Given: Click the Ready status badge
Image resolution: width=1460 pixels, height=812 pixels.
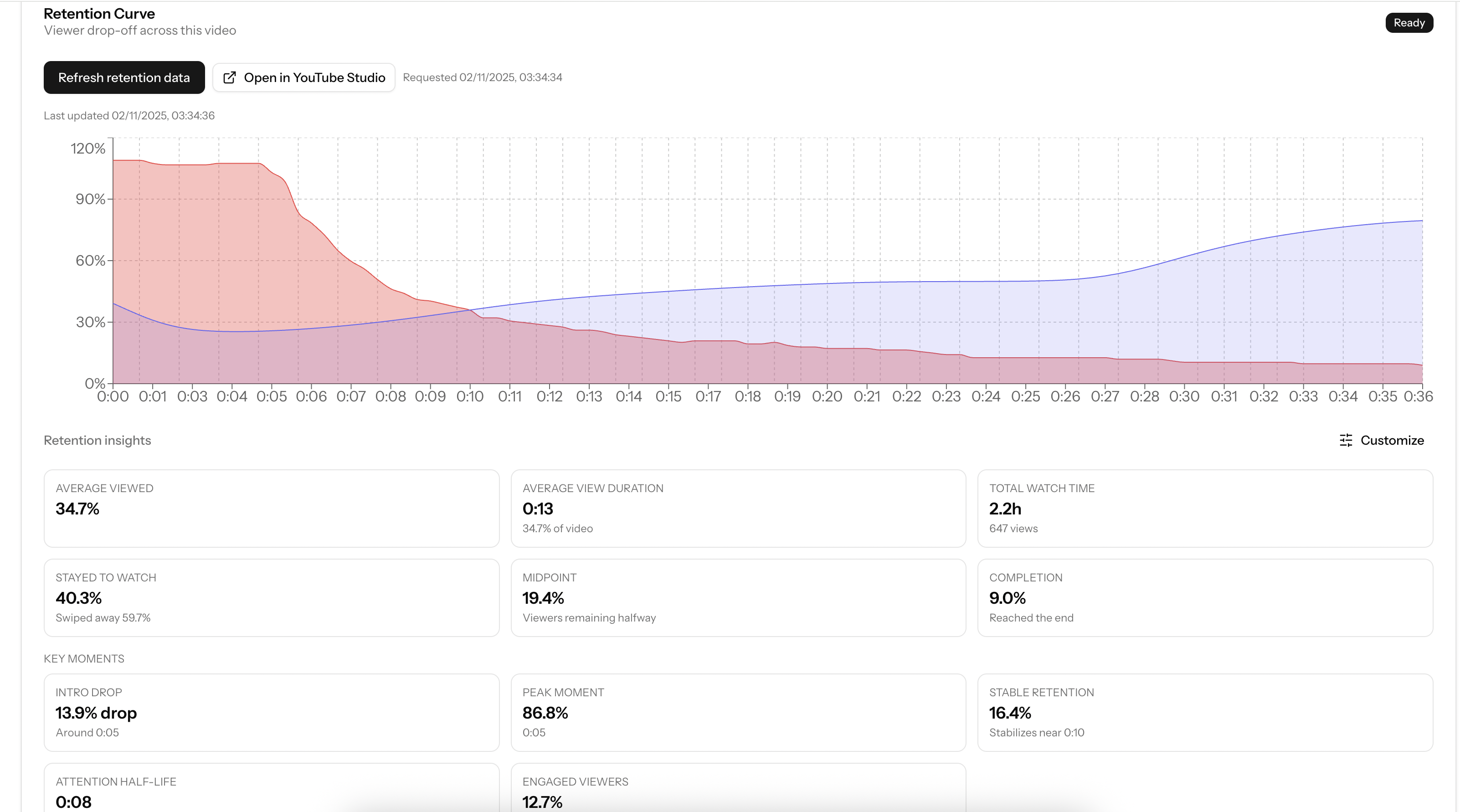Looking at the screenshot, I should point(1409,23).
